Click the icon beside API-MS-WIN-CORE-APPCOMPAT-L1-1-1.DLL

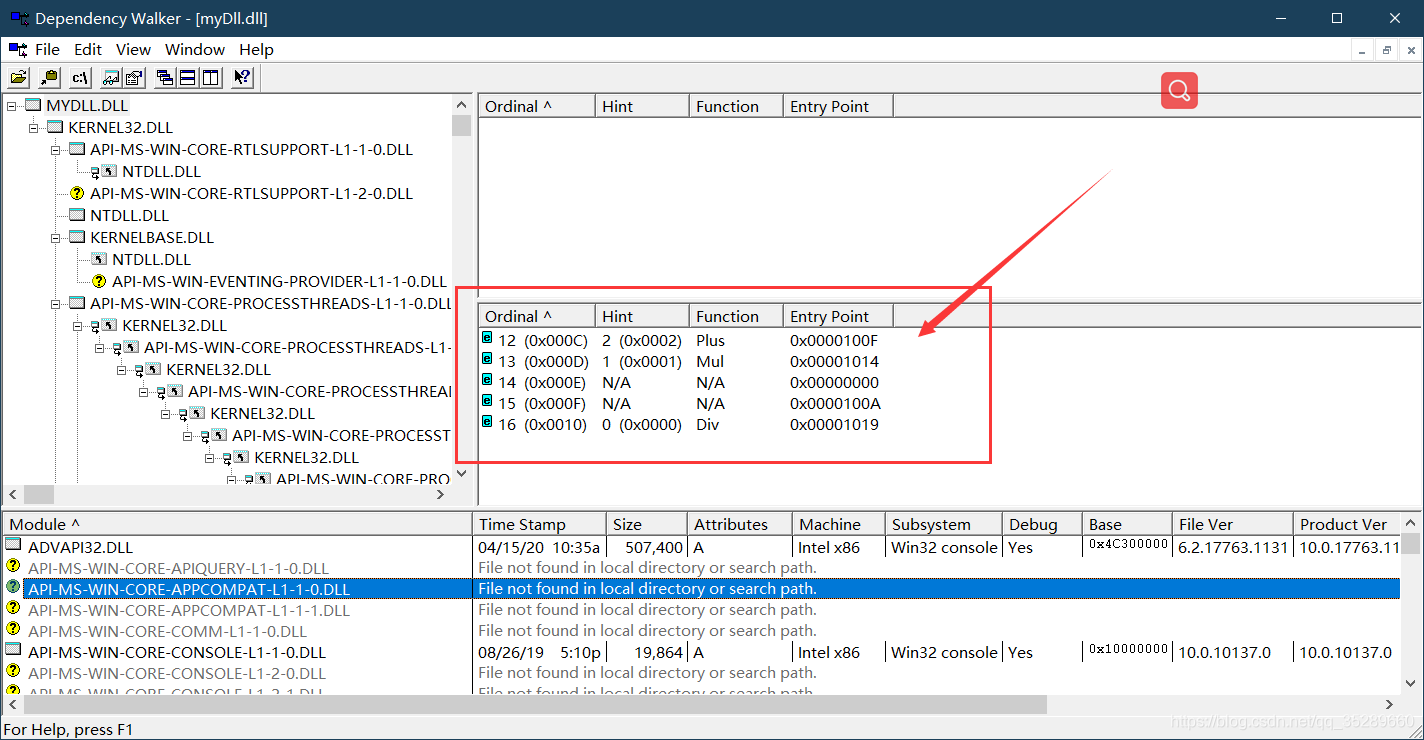[13, 609]
